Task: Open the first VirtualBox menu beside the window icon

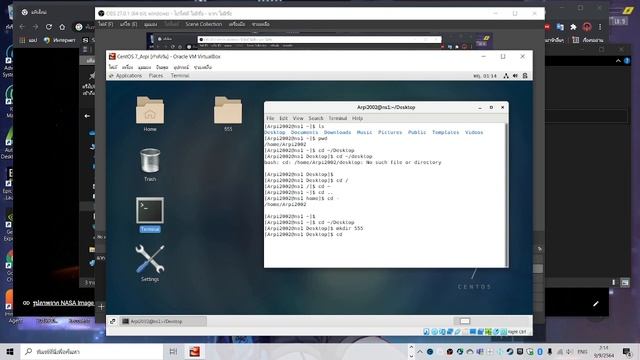Action: click(113, 67)
